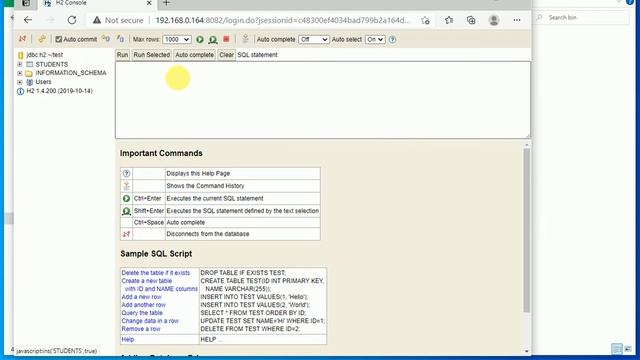Viewport: 640px width, 360px height.
Task: Click 'DROP TABLE IF EXISTS TEST;' text
Action: click(243, 273)
